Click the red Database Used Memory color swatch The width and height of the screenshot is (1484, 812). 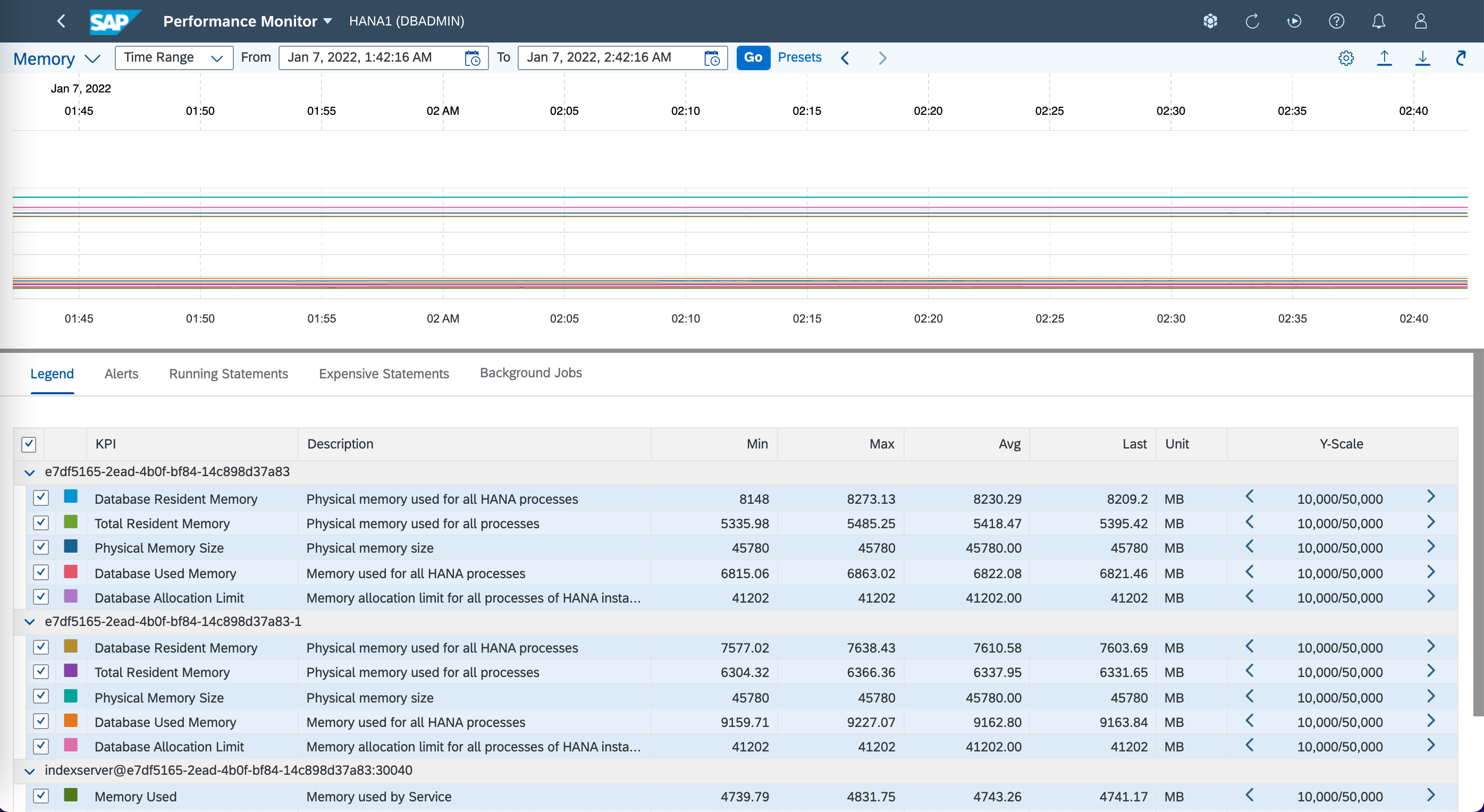tap(71, 572)
